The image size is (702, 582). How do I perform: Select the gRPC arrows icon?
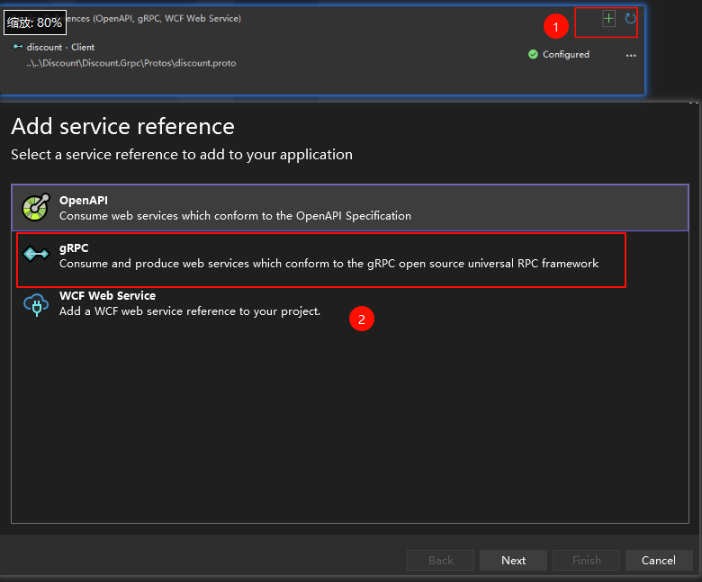point(36,254)
